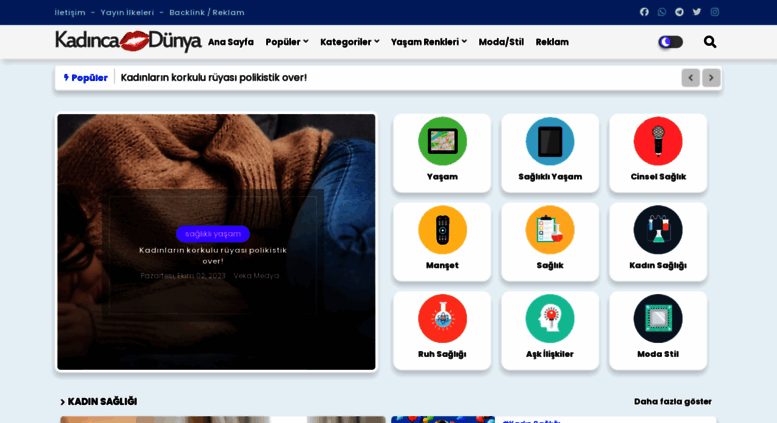Viewport: 777px width, 423px height.
Task: Open the Sağlıklı Yaşam tablet icon
Action: click(x=550, y=141)
